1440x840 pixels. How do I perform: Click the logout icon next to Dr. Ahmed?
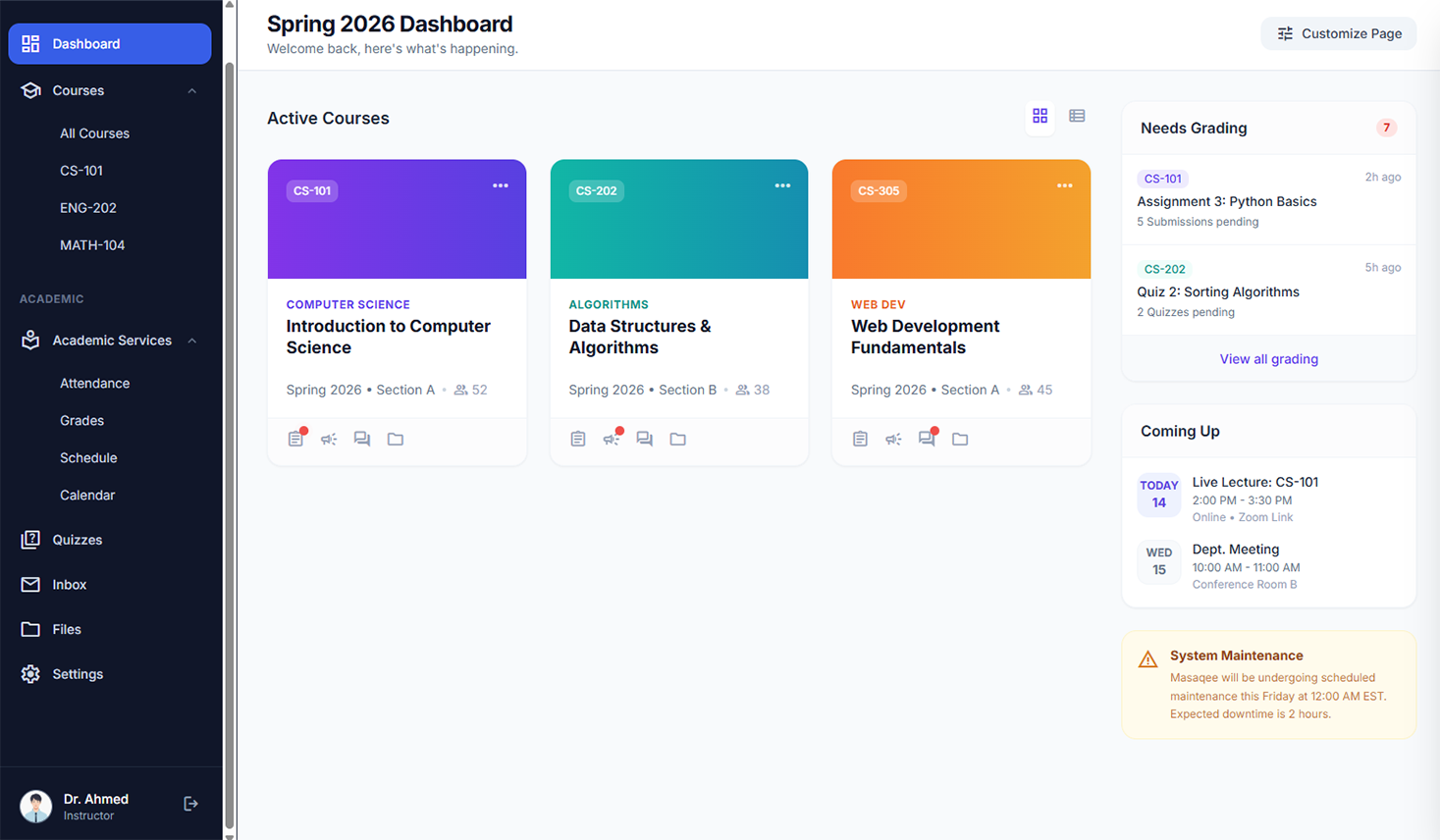coord(191,804)
